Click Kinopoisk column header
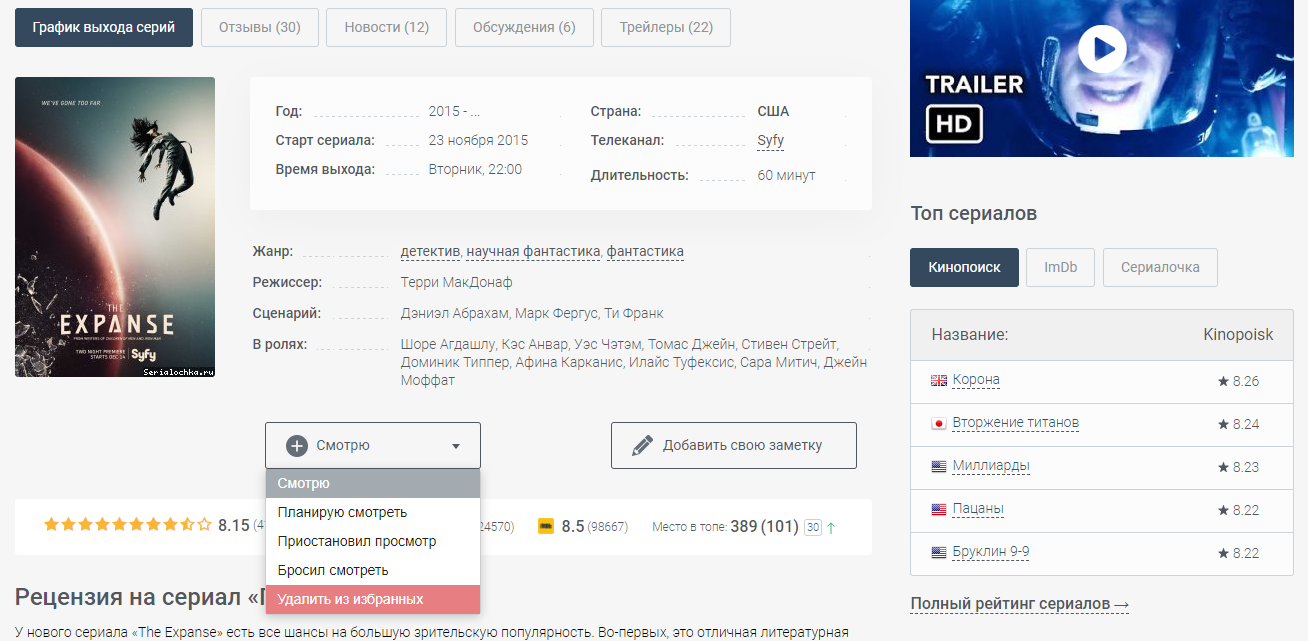 point(1238,334)
